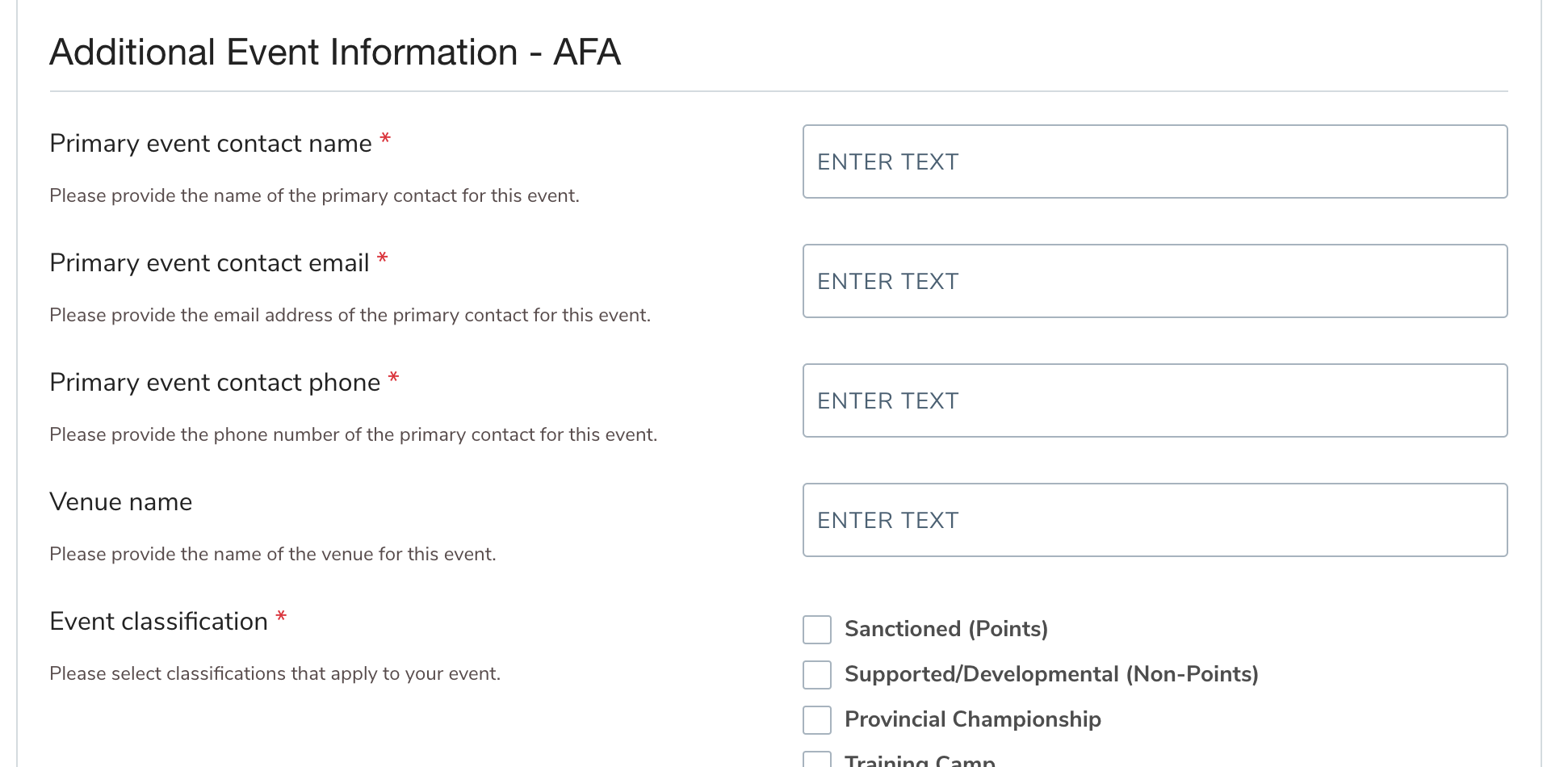Viewport: 1568px width, 767px height.
Task: Focus the Primary event contact email input
Action: click(x=1155, y=281)
